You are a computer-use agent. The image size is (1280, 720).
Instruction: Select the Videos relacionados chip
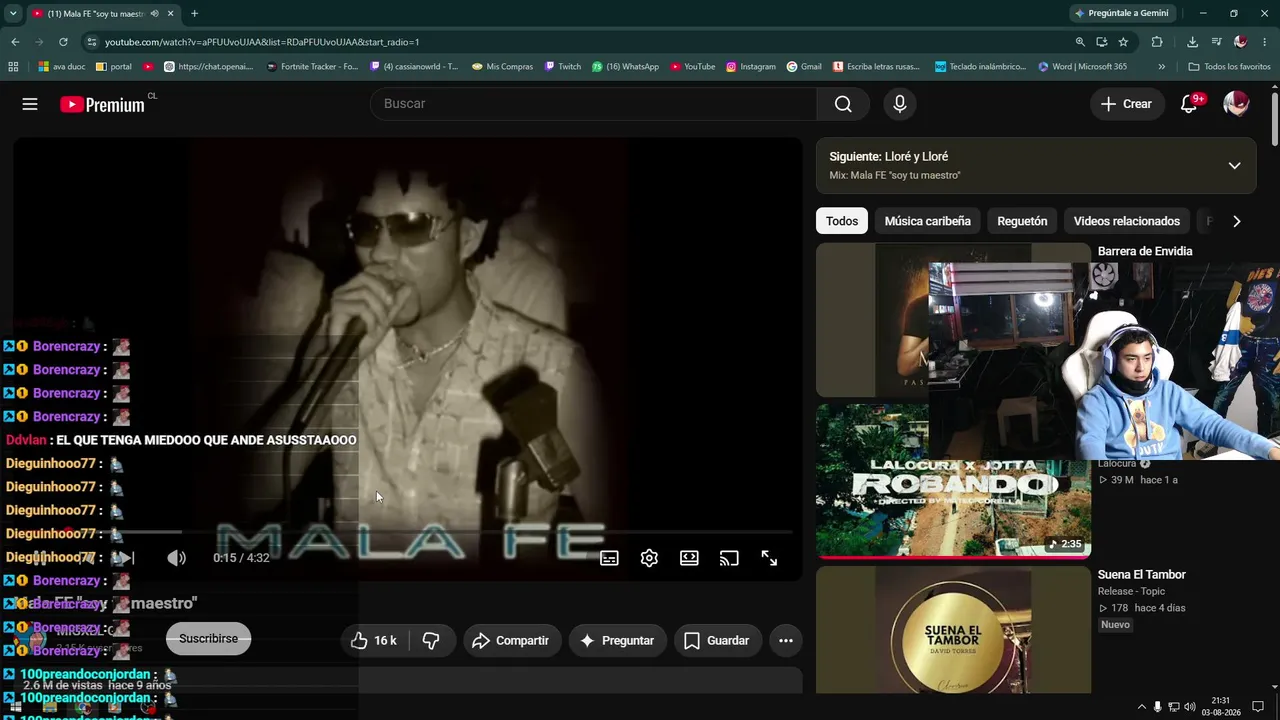pos(1127,221)
